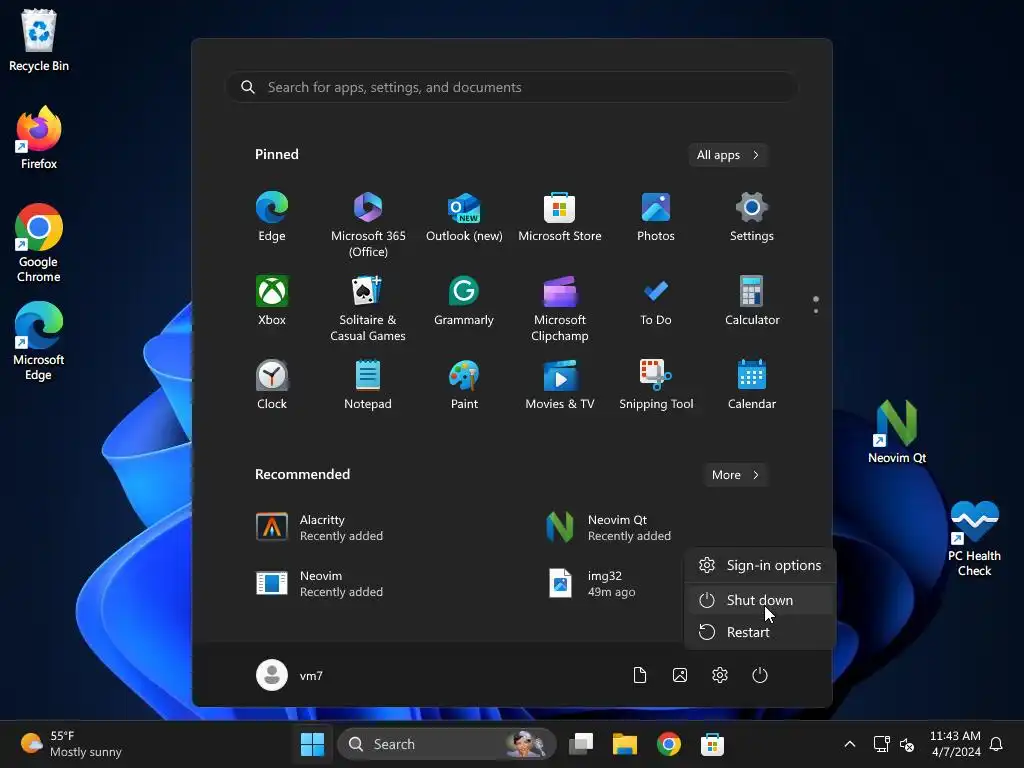Open Outlook (new) pinned app

click(x=464, y=217)
